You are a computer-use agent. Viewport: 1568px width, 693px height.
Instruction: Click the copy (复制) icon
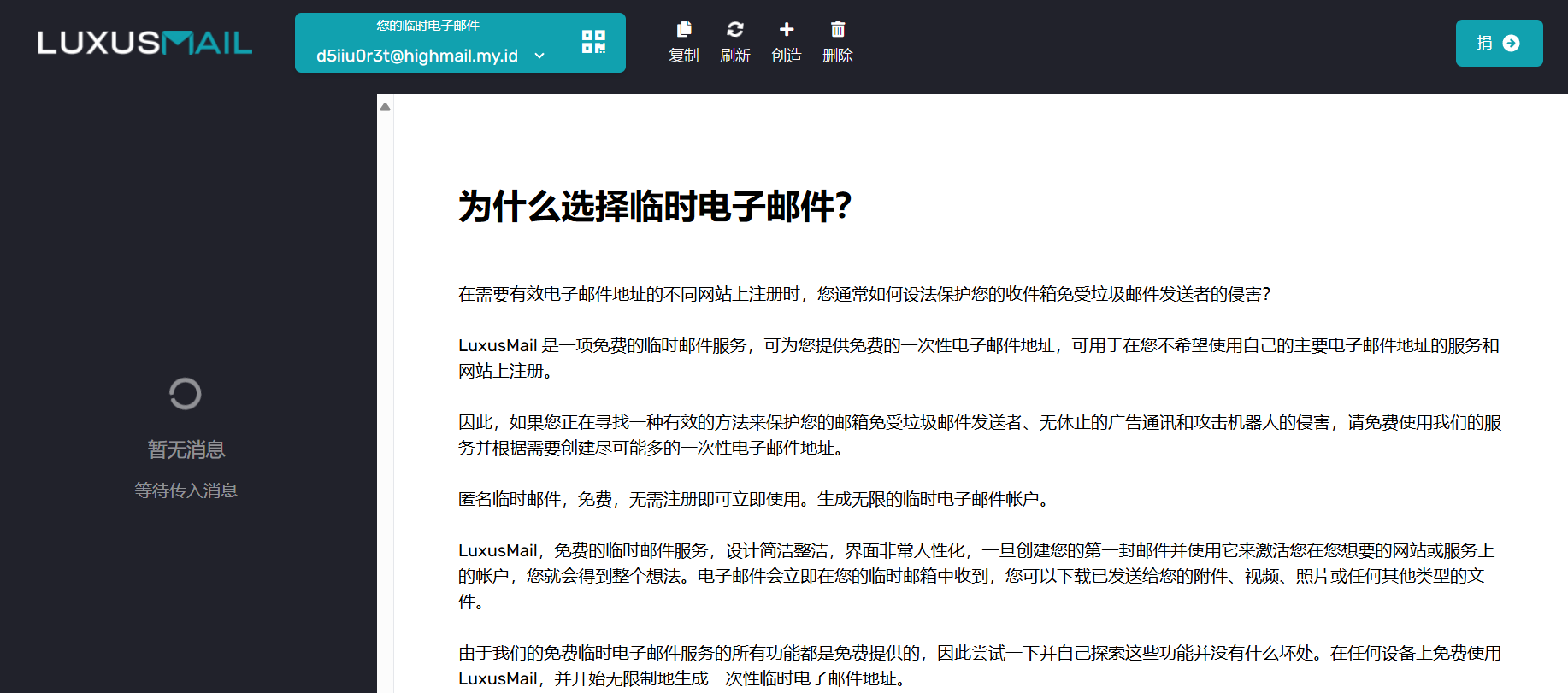click(684, 30)
